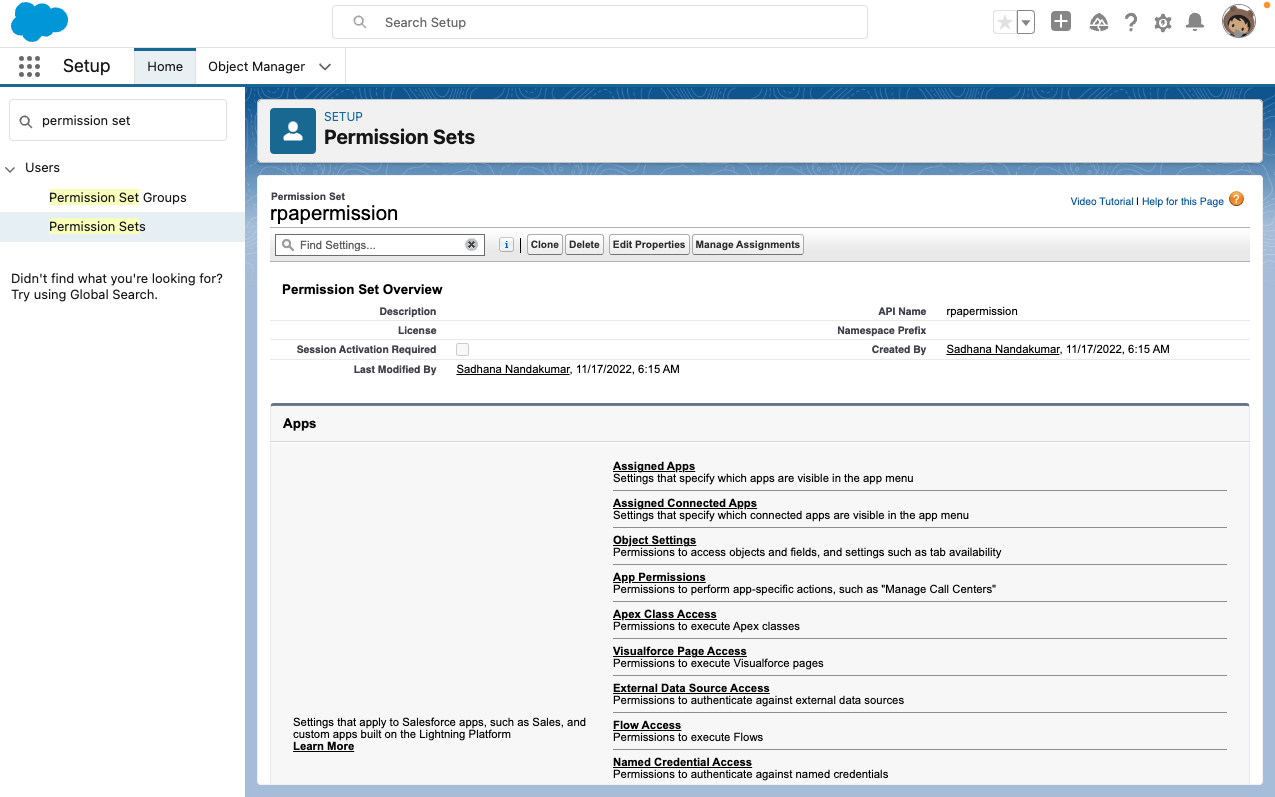Open the Apex Class Access link
Screen dimensions: 1275x797
[x=665, y=614]
